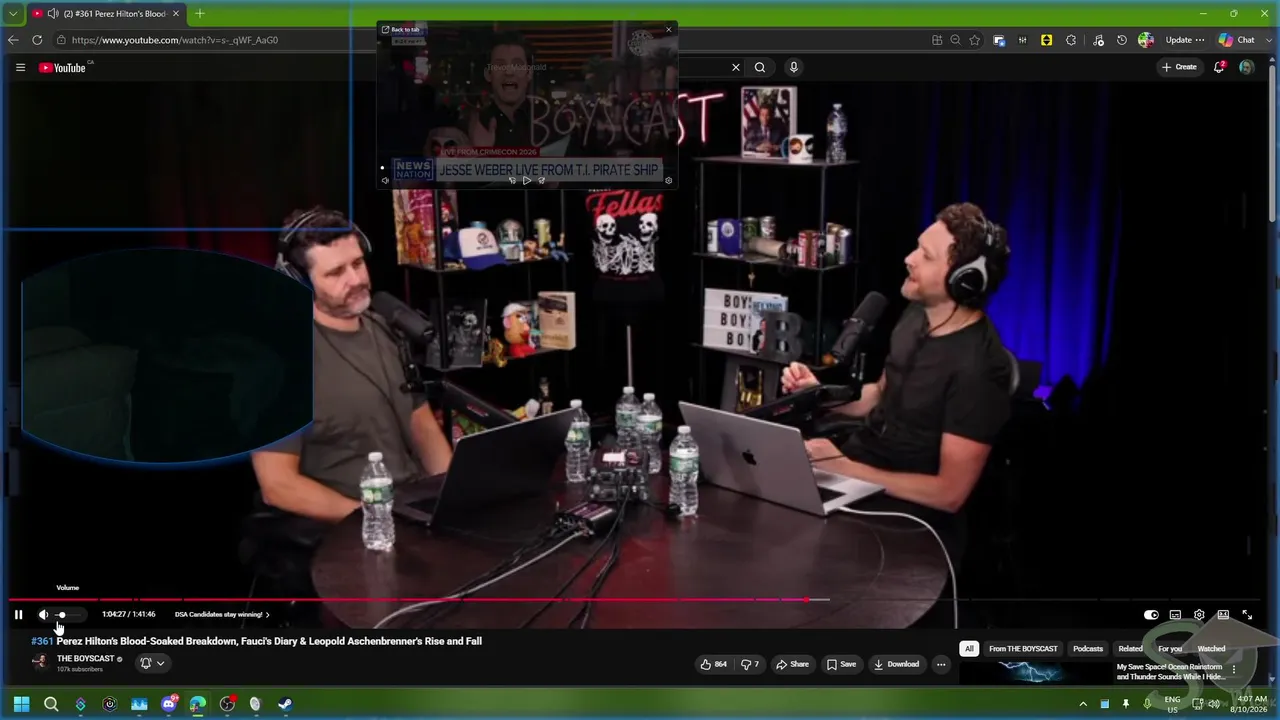Pause the YouTube video

click(x=18, y=615)
